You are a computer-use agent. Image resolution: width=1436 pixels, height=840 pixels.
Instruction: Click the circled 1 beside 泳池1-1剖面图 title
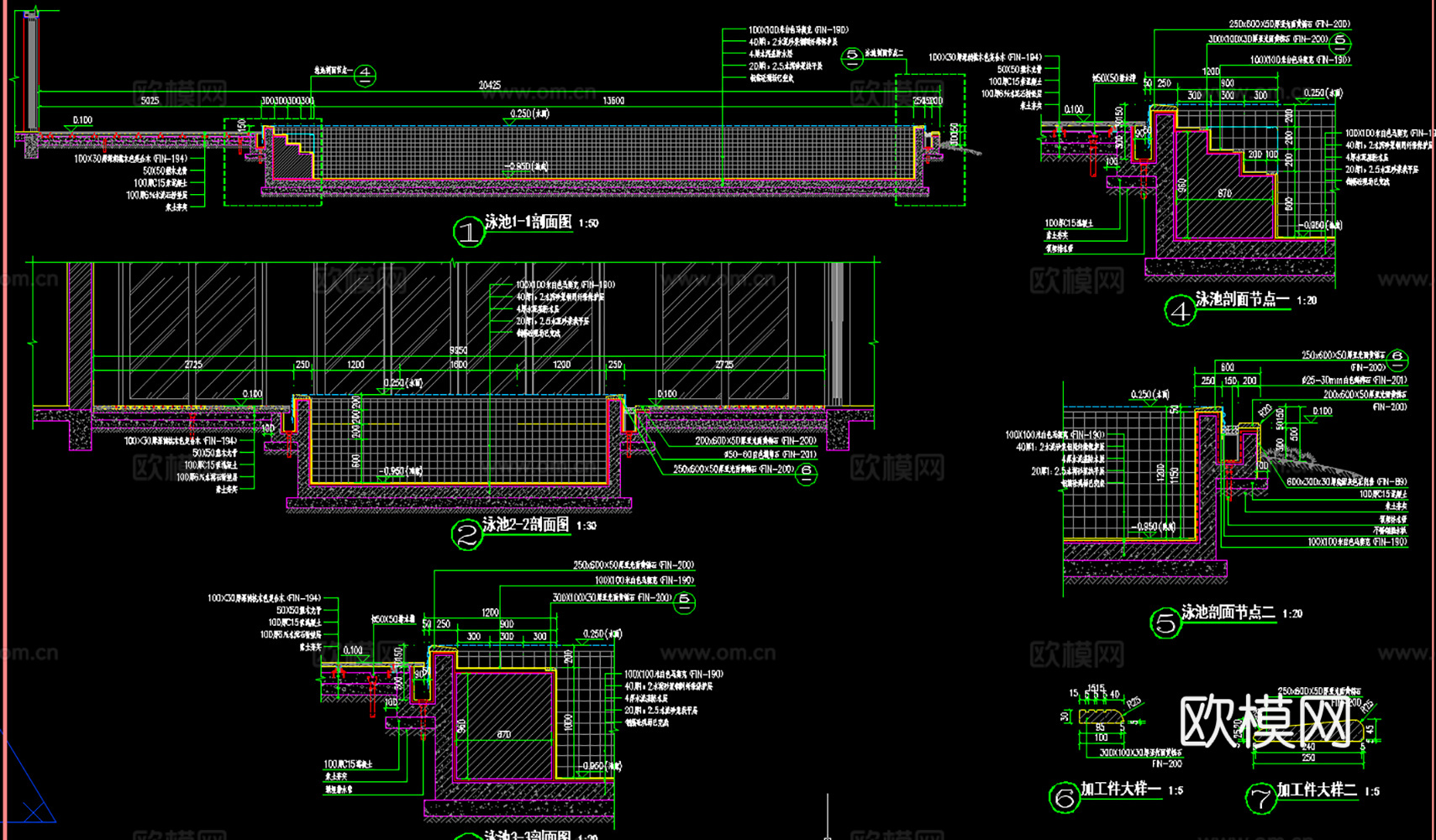point(469,232)
